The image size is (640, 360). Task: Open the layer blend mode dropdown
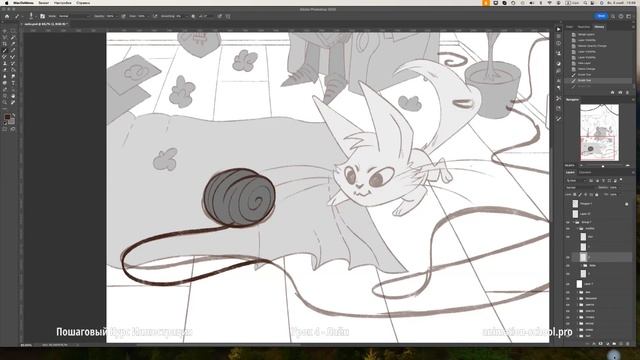[x=582, y=187]
